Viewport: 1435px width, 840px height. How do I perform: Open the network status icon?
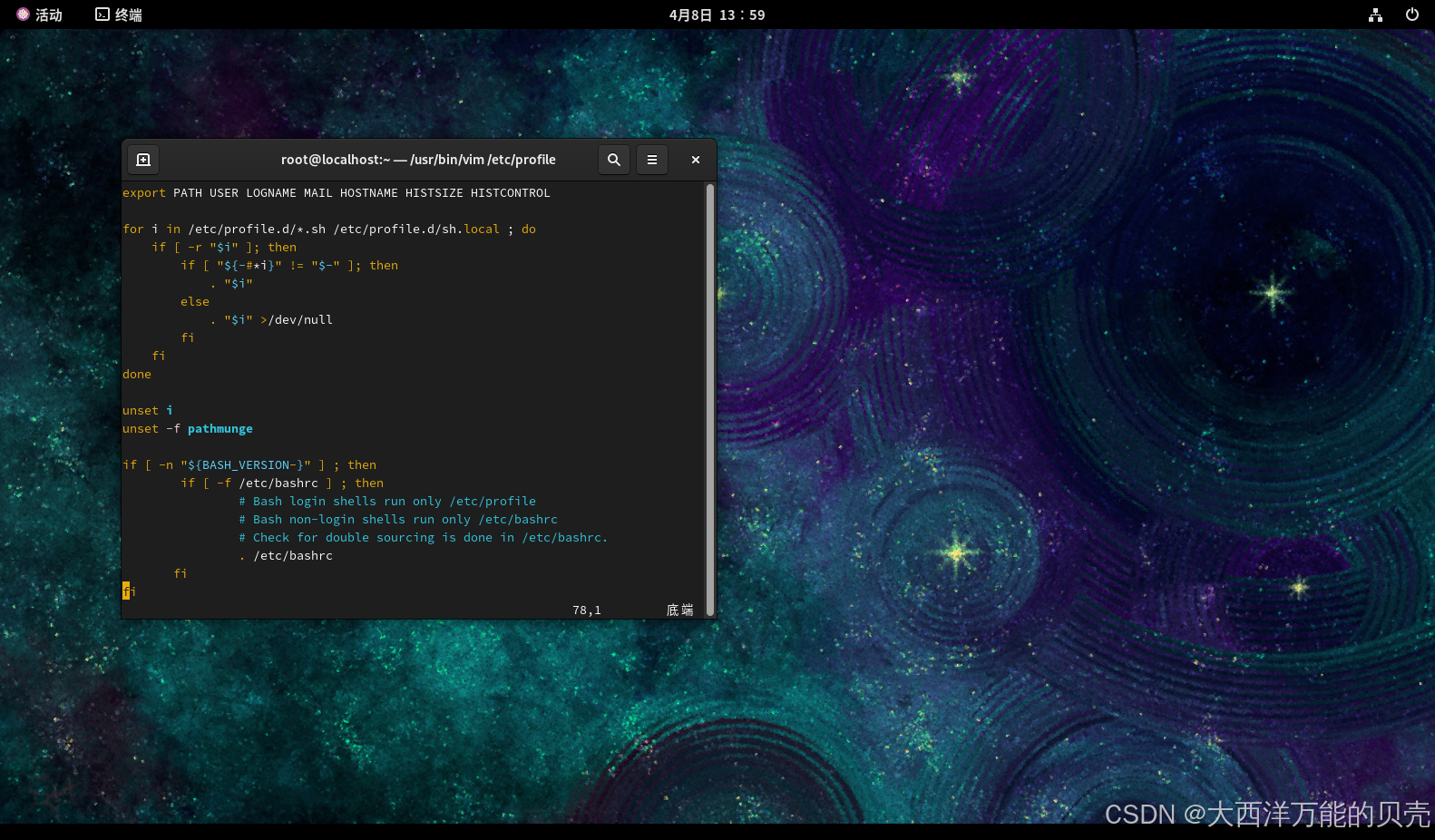click(x=1375, y=15)
